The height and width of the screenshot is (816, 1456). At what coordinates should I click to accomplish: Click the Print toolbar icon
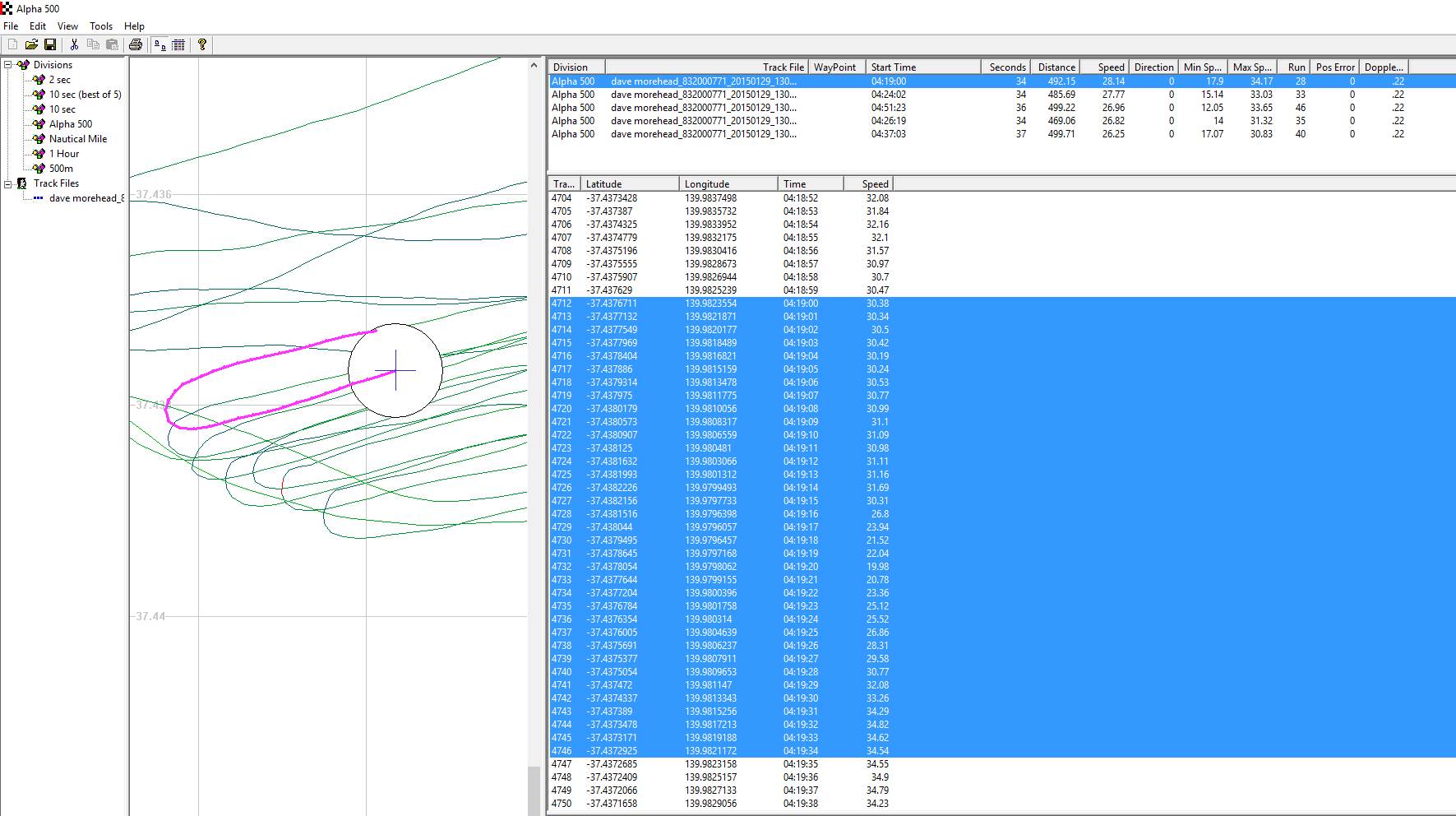pyautogui.click(x=136, y=44)
